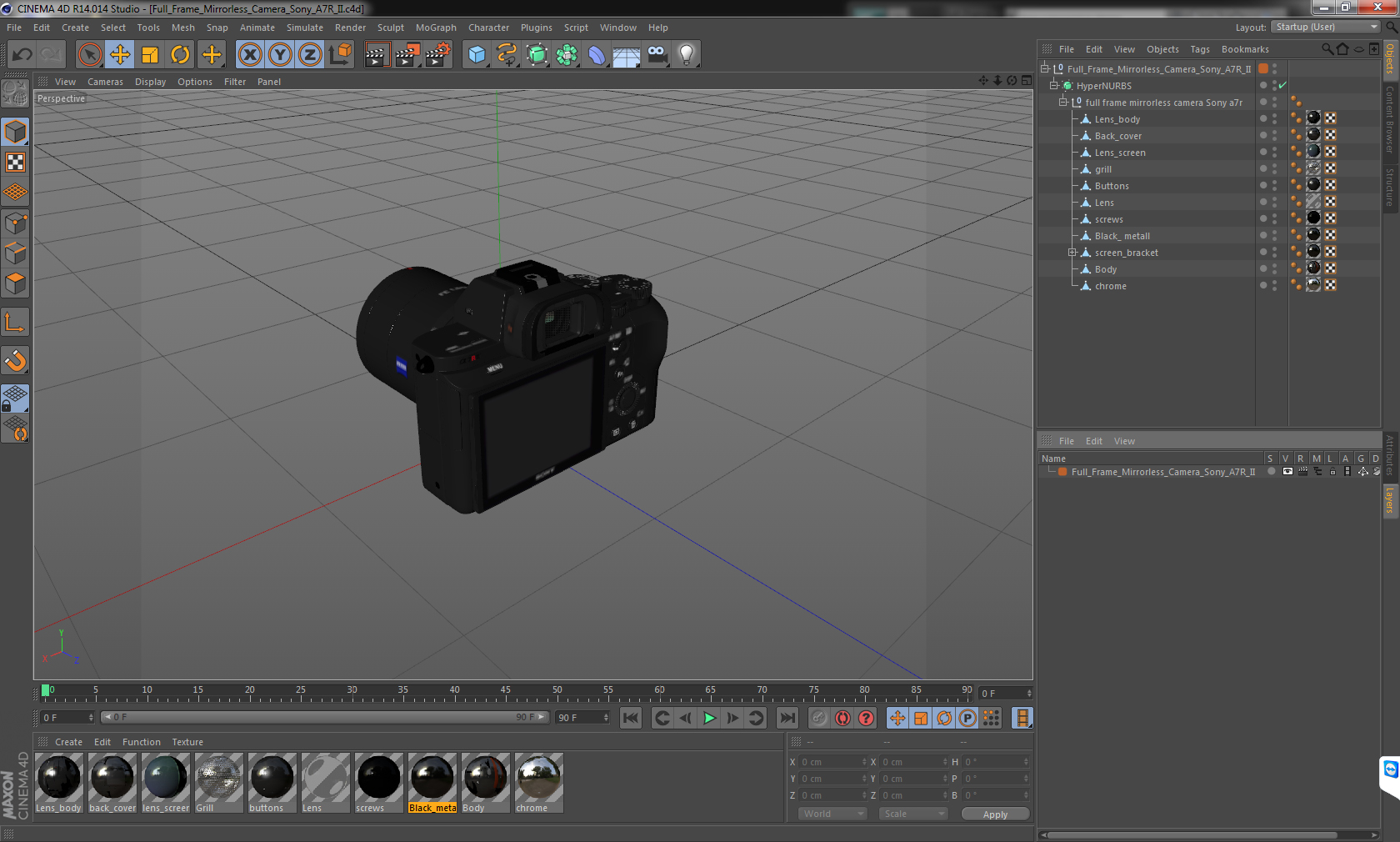
Task: Go to end of animation
Action: pos(787,718)
